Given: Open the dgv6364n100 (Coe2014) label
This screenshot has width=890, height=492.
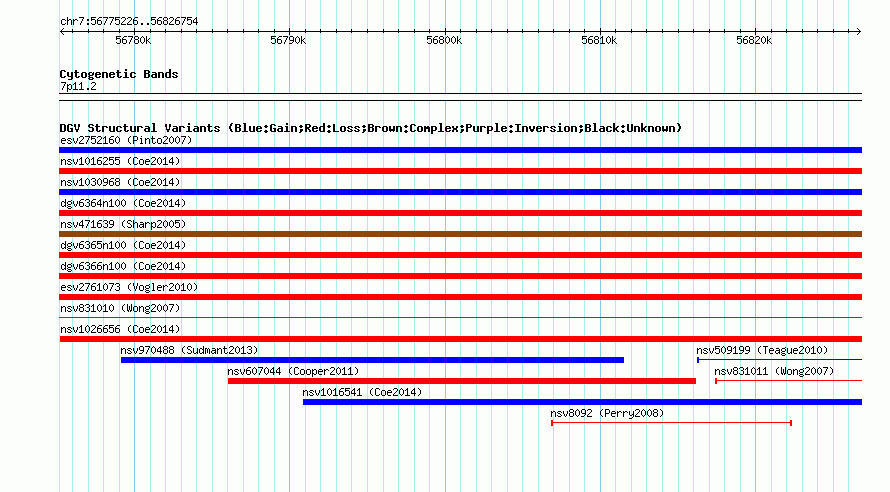Looking at the screenshot, I should pyautogui.click(x=123, y=203).
